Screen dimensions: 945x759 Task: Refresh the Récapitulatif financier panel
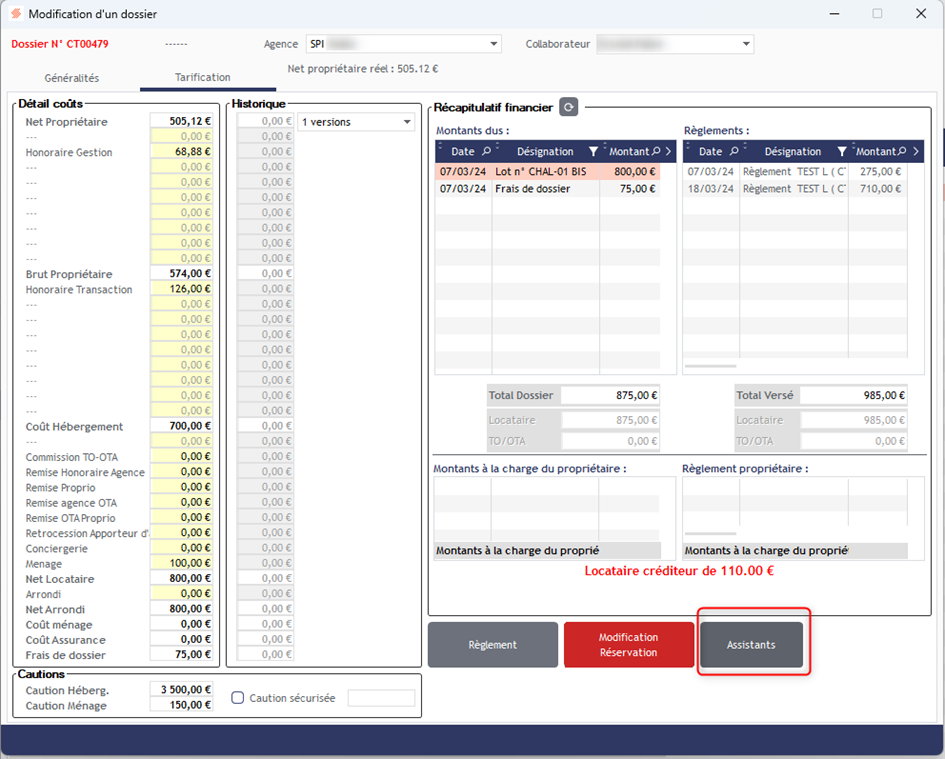[568, 107]
